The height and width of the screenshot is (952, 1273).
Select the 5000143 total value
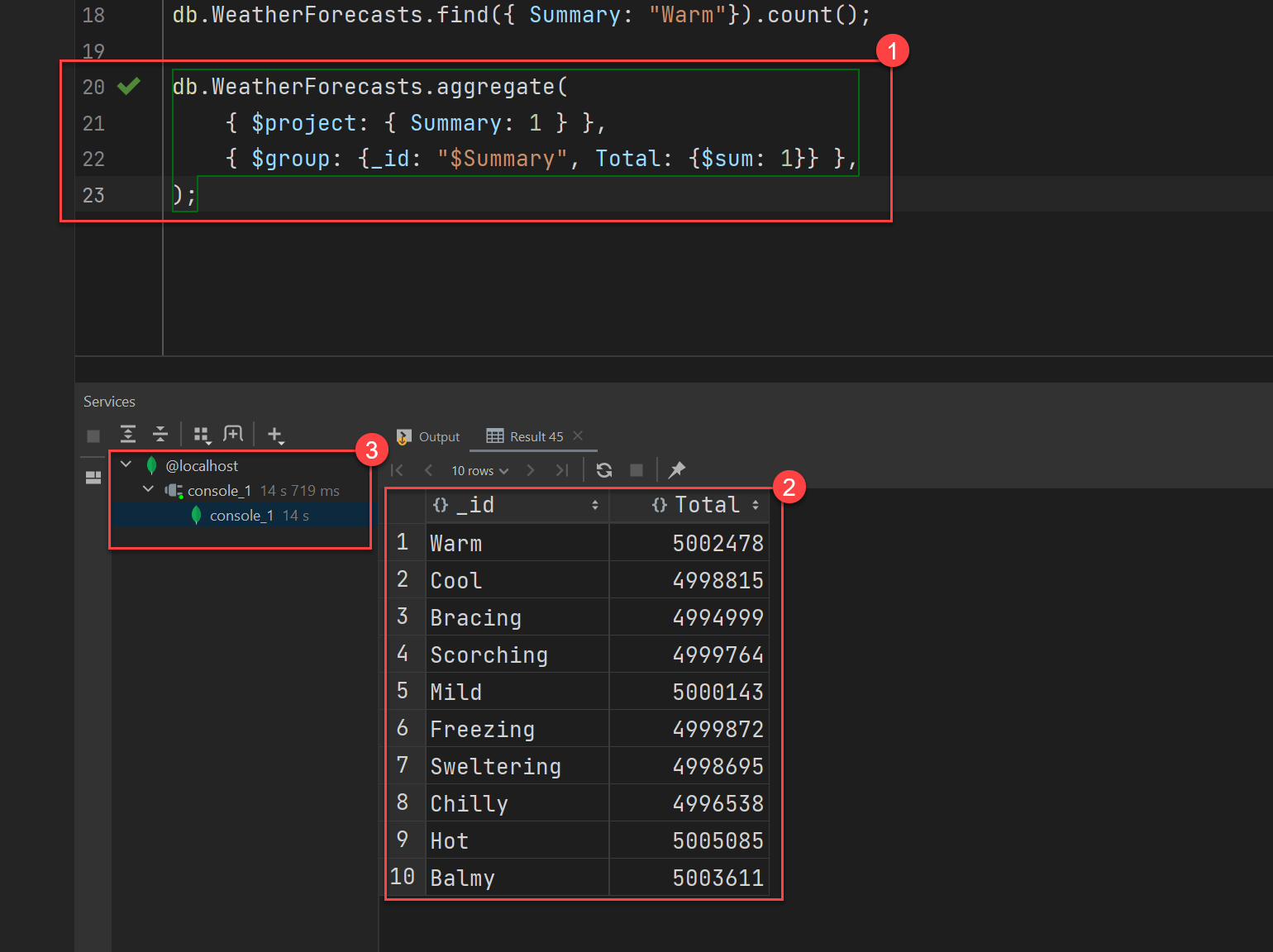(x=689, y=692)
